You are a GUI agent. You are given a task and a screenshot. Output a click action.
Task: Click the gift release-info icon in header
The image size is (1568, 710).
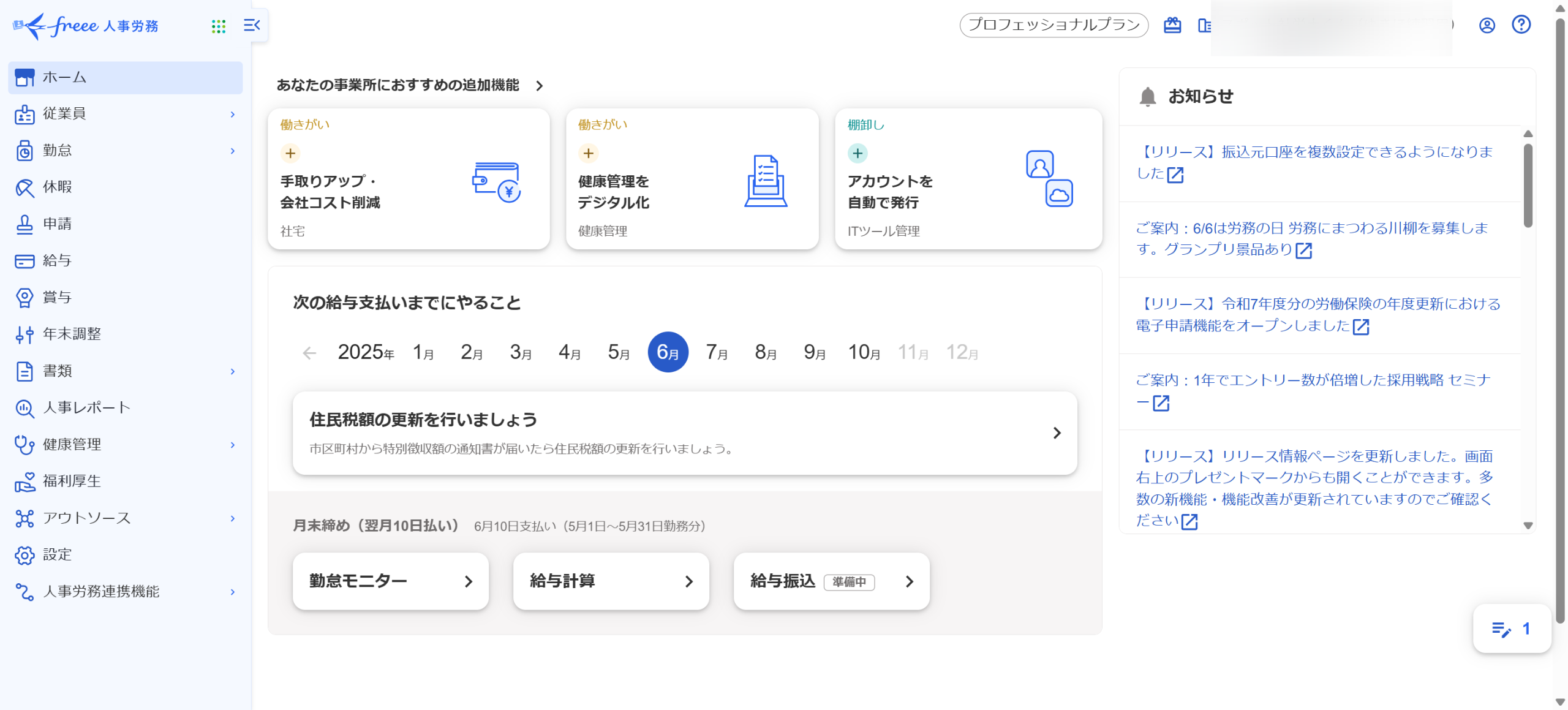pyautogui.click(x=1172, y=25)
